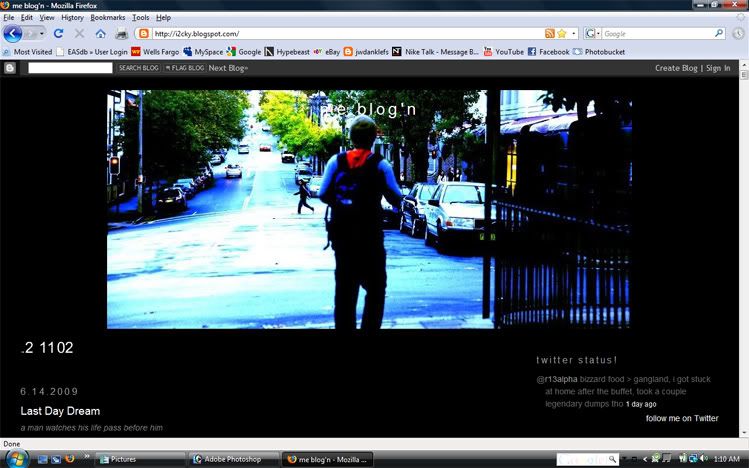The width and height of the screenshot is (749, 468).
Task: Open the EASdb User Login bookmark
Action: 92,52
